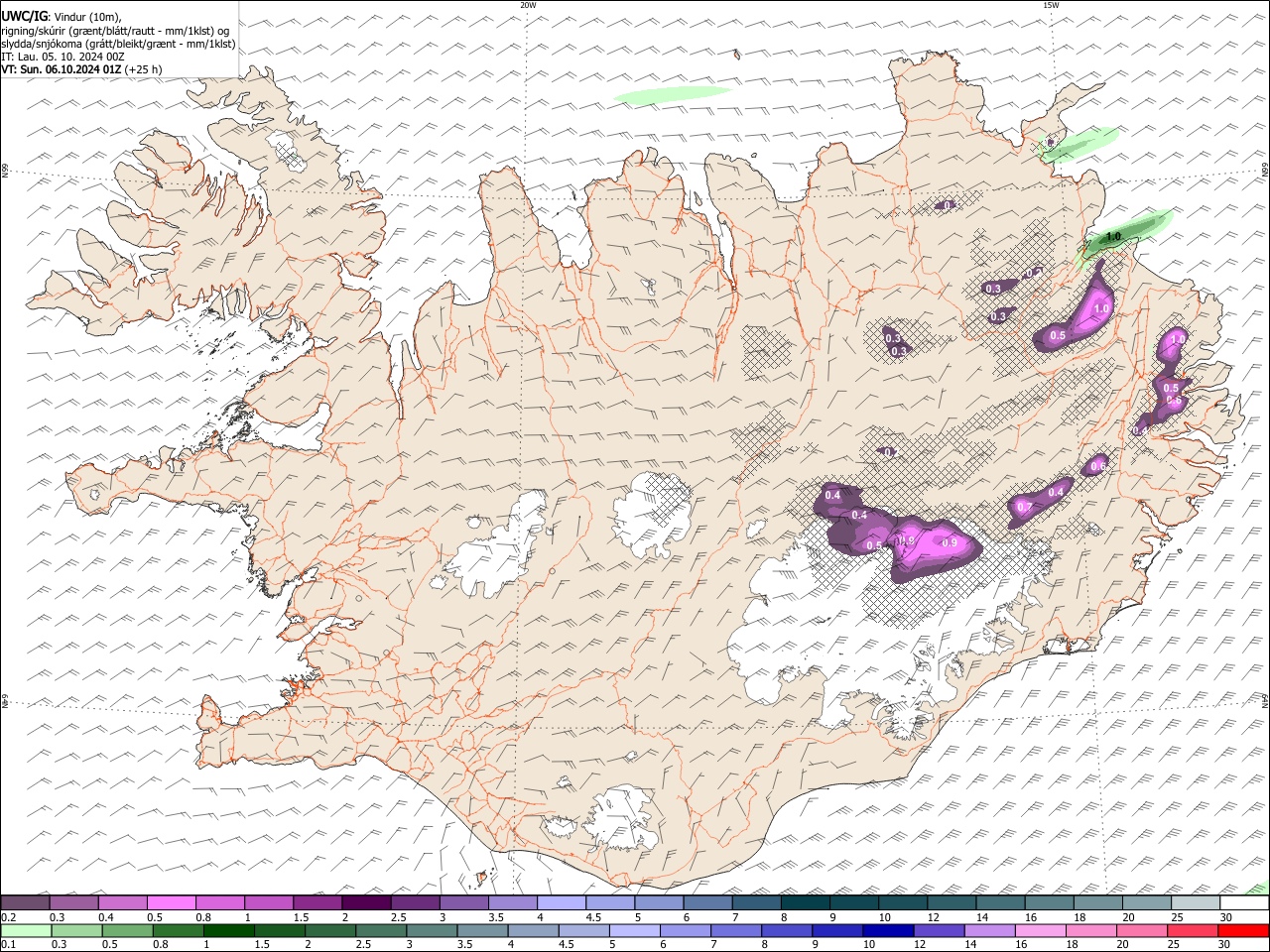Pick the 0.2 swatch in the top snow legend

[x=25, y=902]
